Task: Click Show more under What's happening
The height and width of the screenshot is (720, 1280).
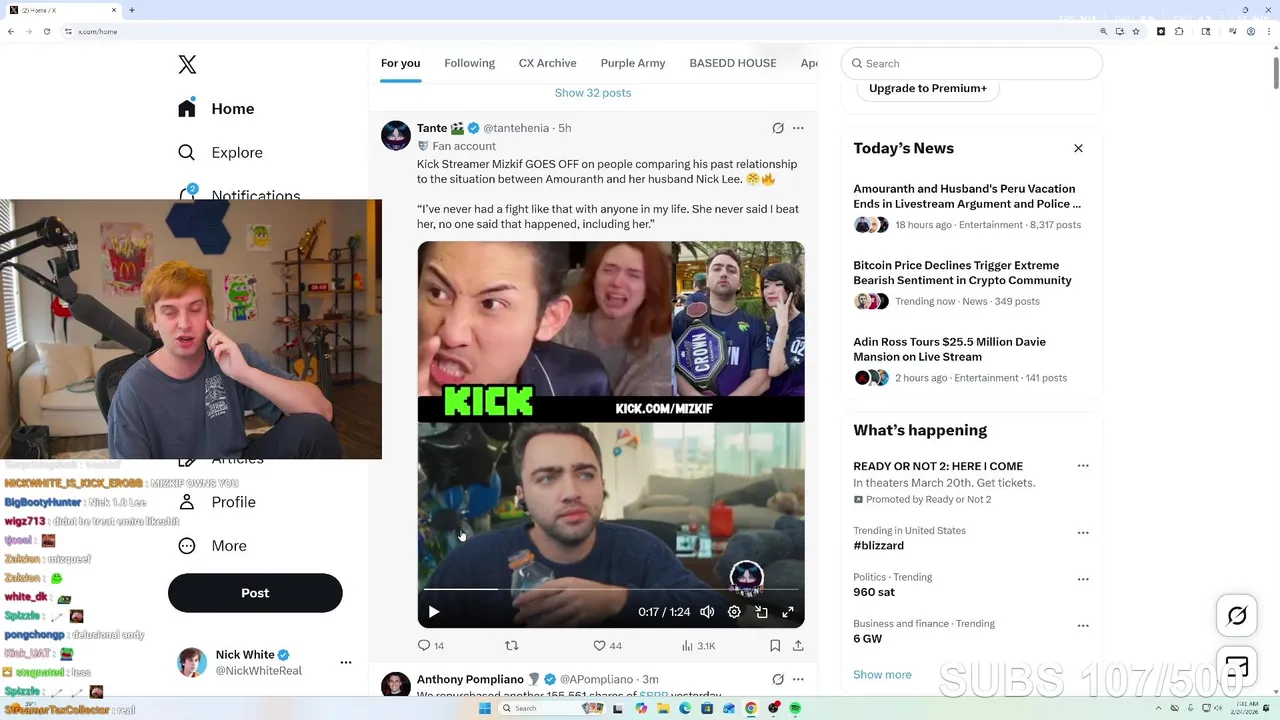Action: [882, 675]
